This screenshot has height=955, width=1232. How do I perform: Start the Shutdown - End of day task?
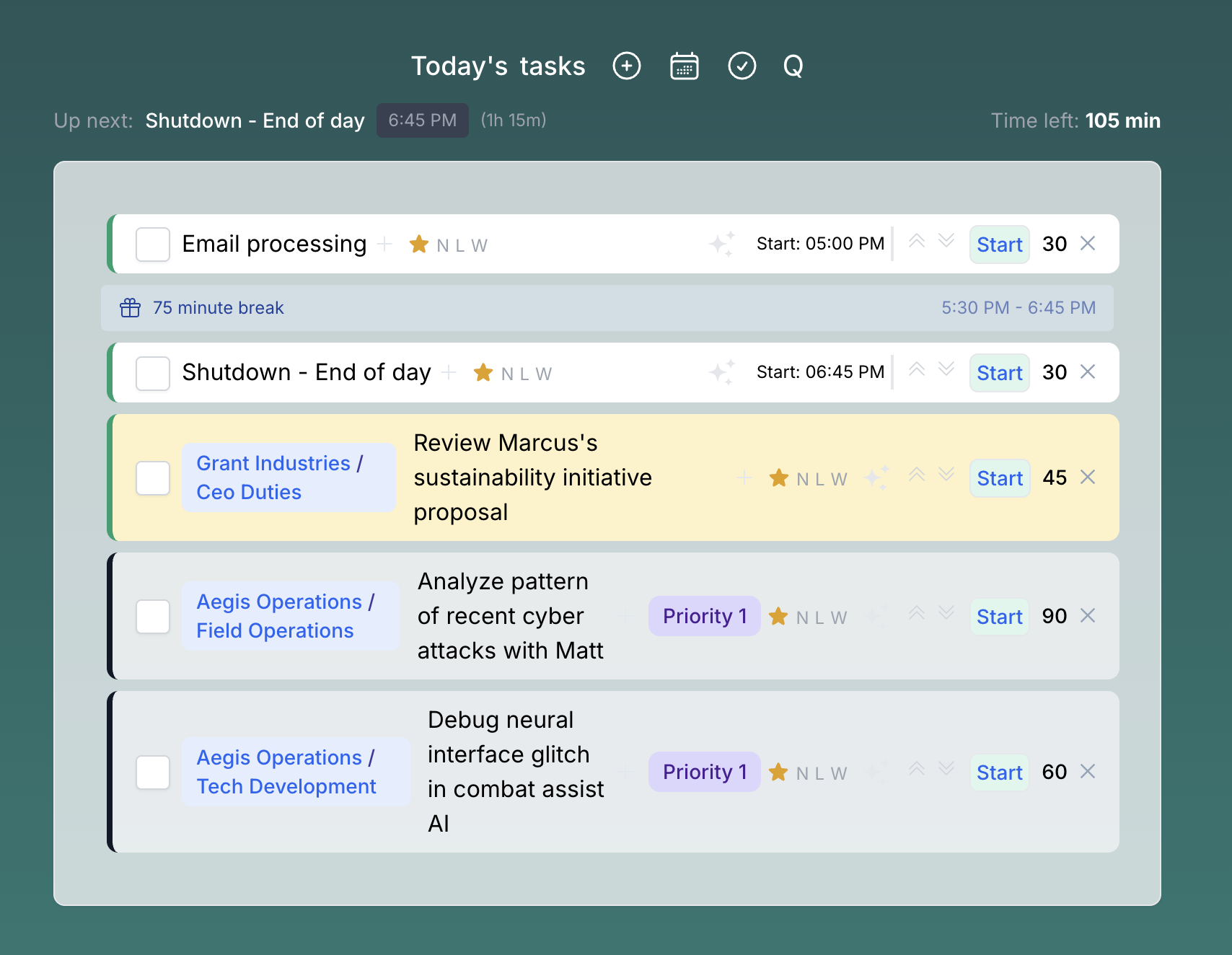[x=1000, y=373]
